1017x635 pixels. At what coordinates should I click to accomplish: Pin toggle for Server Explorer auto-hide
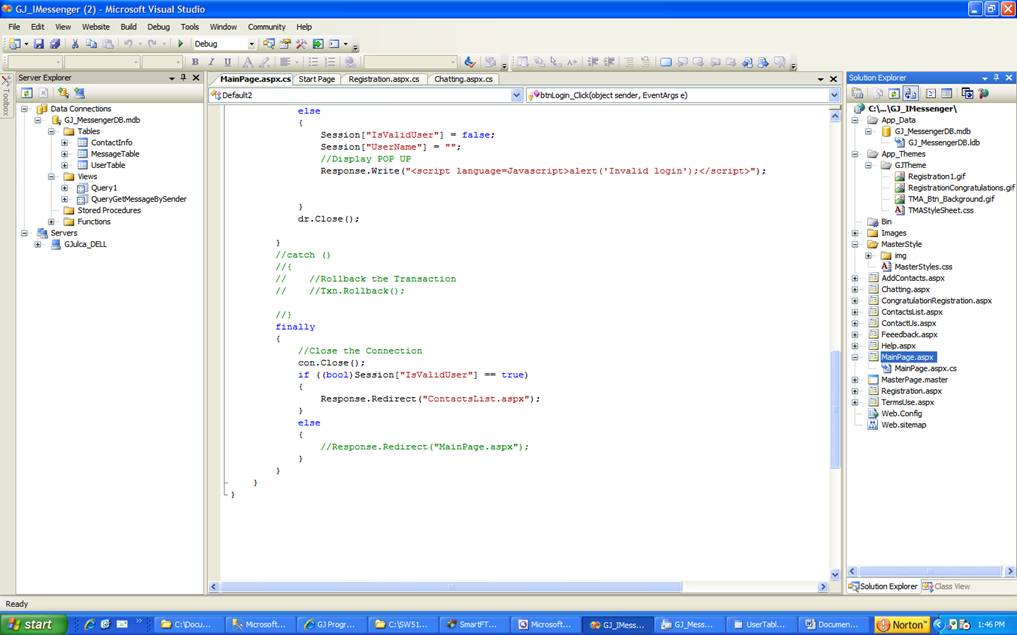184,78
